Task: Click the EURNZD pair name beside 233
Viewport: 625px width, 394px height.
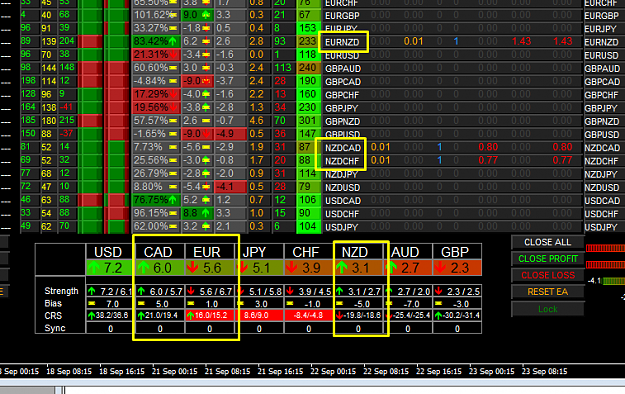Action: pyautogui.click(x=342, y=42)
